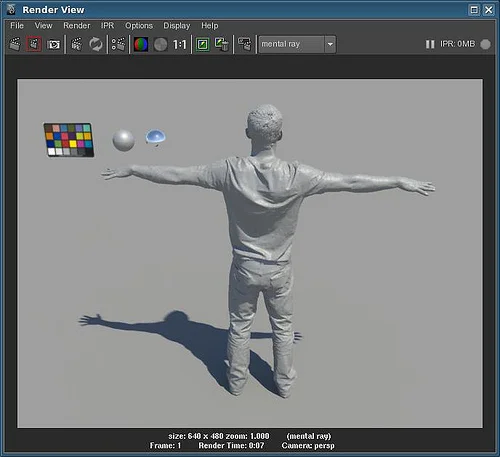Image resolution: width=500 pixels, height=457 pixels.
Task: Click the Snapshot camera icon
Action: pyautogui.click(x=53, y=44)
